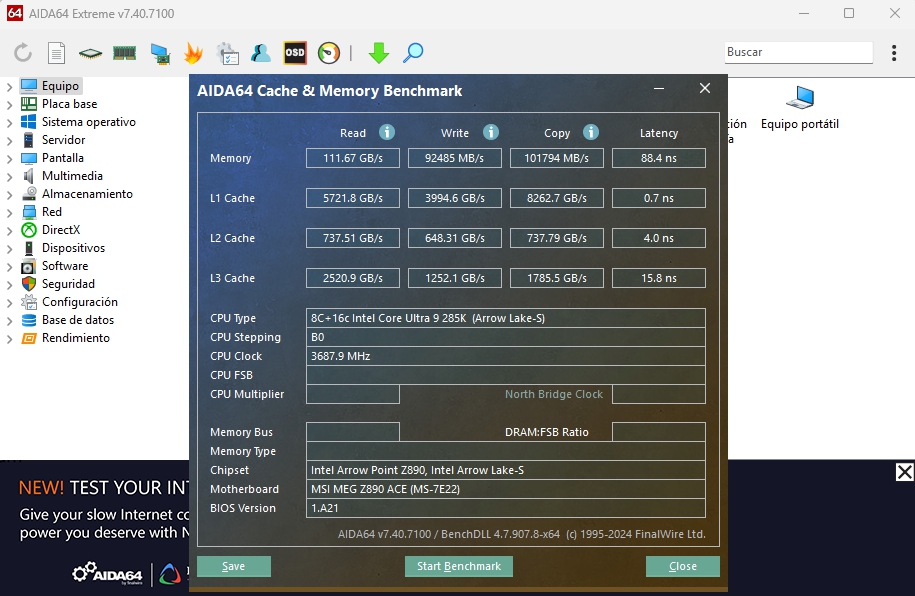Click the Motherboard field MSI MEG Z890 ACE
This screenshot has width=915, height=596.
[505, 489]
